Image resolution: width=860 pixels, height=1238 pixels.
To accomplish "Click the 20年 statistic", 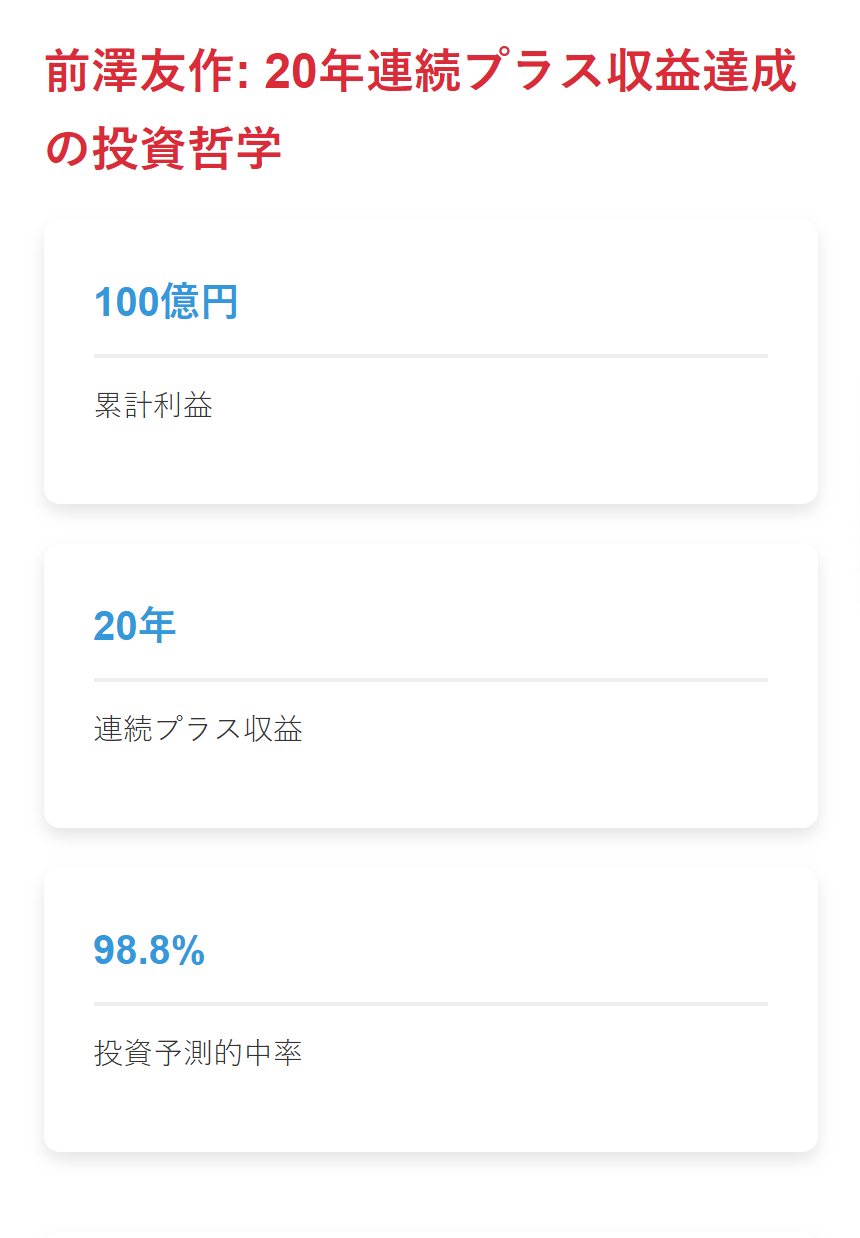I will click(x=135, y=626).
